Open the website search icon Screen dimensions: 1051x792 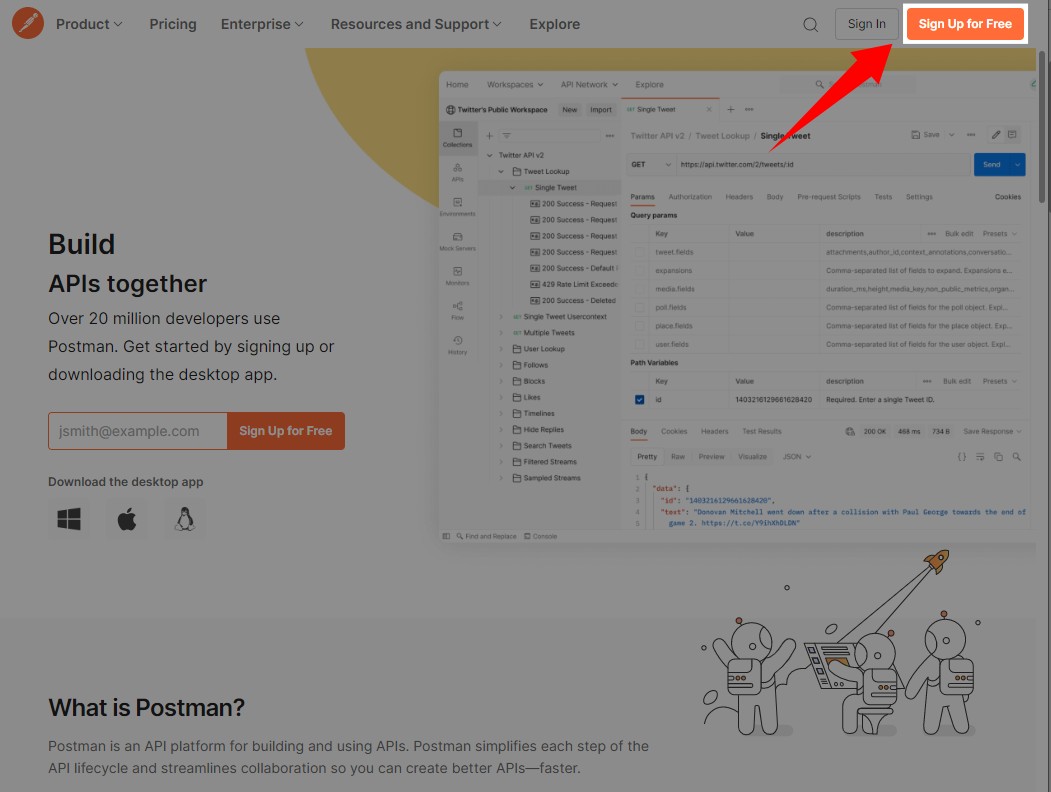tap(810, 25)
